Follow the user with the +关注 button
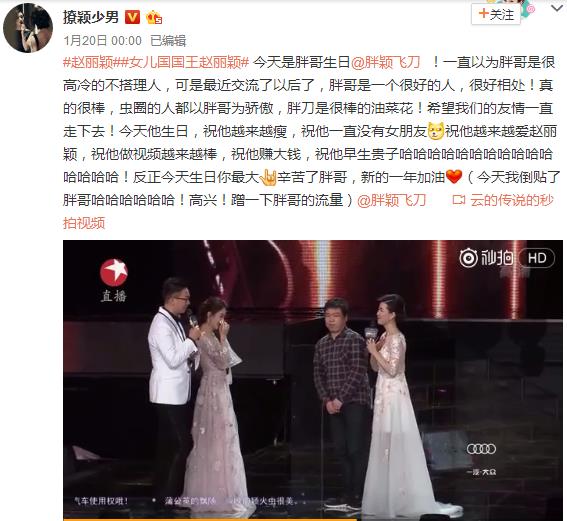 click(496, 15)
